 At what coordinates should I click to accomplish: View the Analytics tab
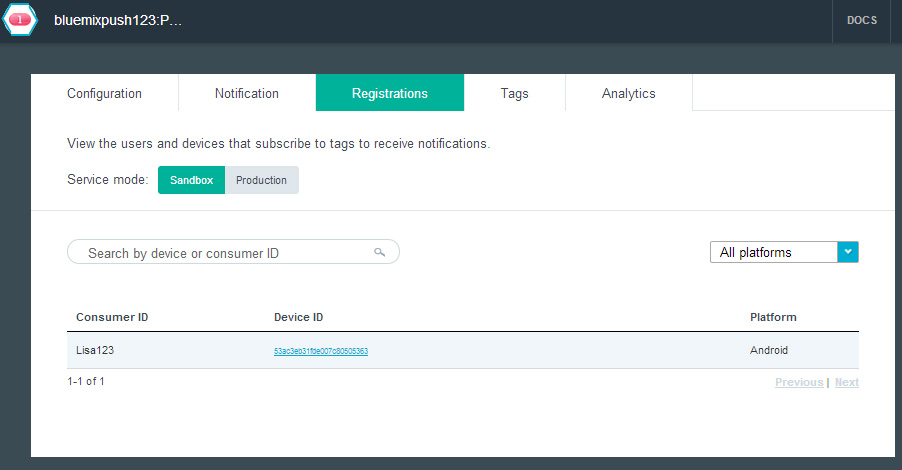point(628,93)
